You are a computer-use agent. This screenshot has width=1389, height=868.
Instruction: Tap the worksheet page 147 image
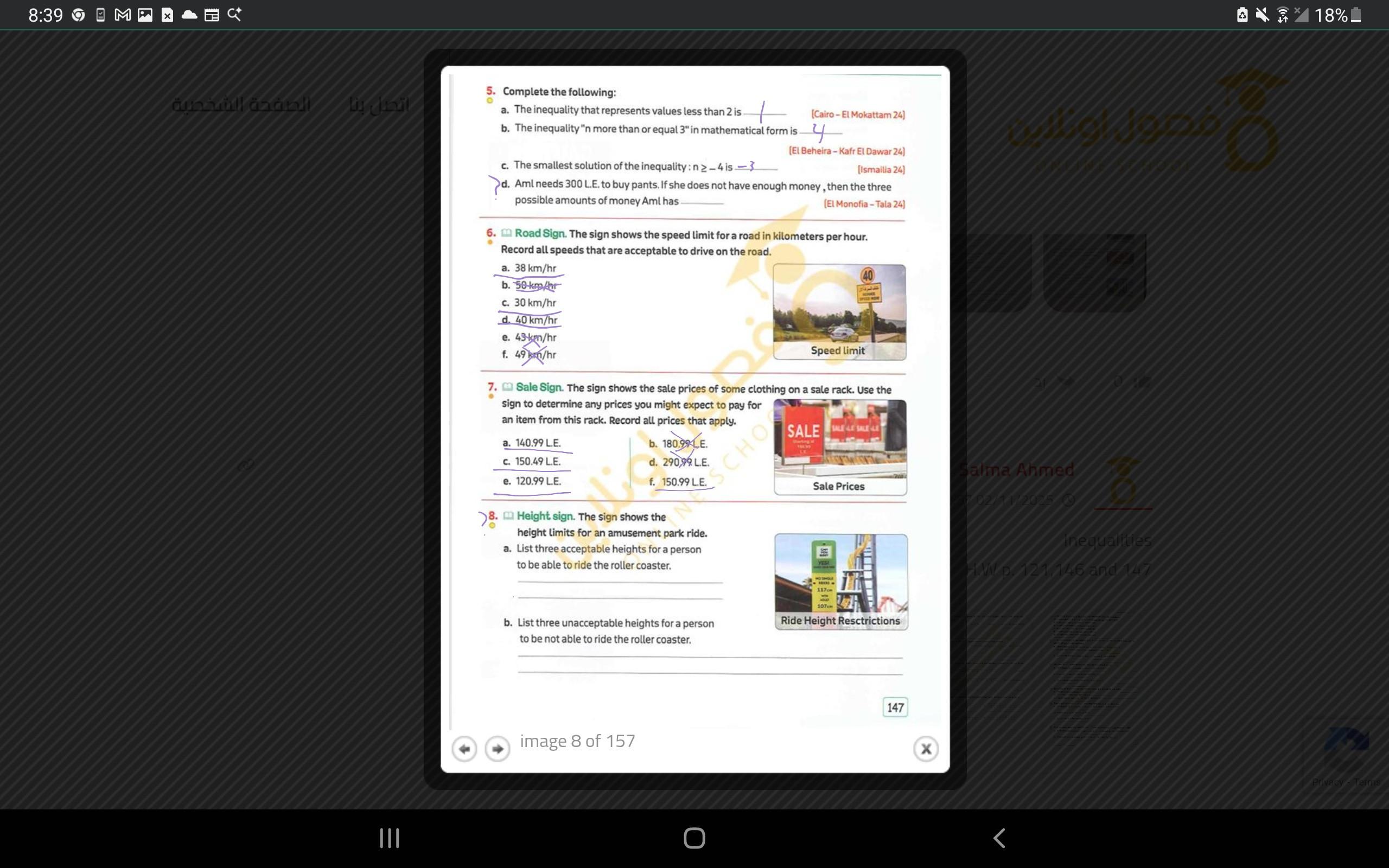pos(694,396)
